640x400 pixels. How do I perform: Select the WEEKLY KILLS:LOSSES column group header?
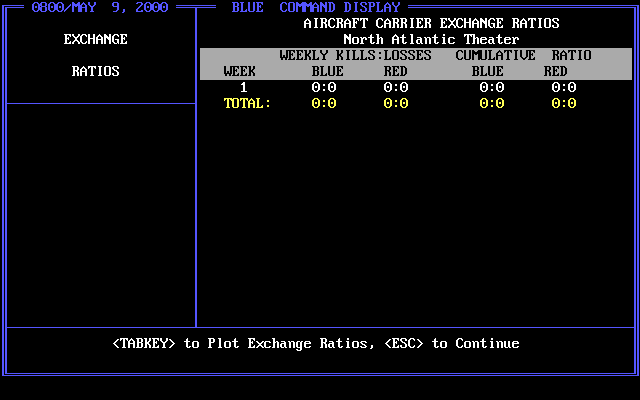point(356,56)
